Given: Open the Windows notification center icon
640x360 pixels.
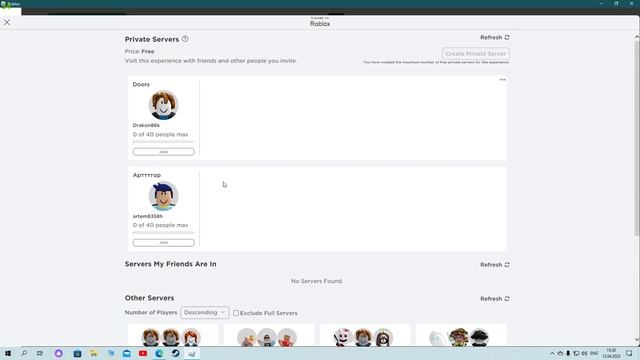Looking at the screenshot, I should tap(629, 353).
